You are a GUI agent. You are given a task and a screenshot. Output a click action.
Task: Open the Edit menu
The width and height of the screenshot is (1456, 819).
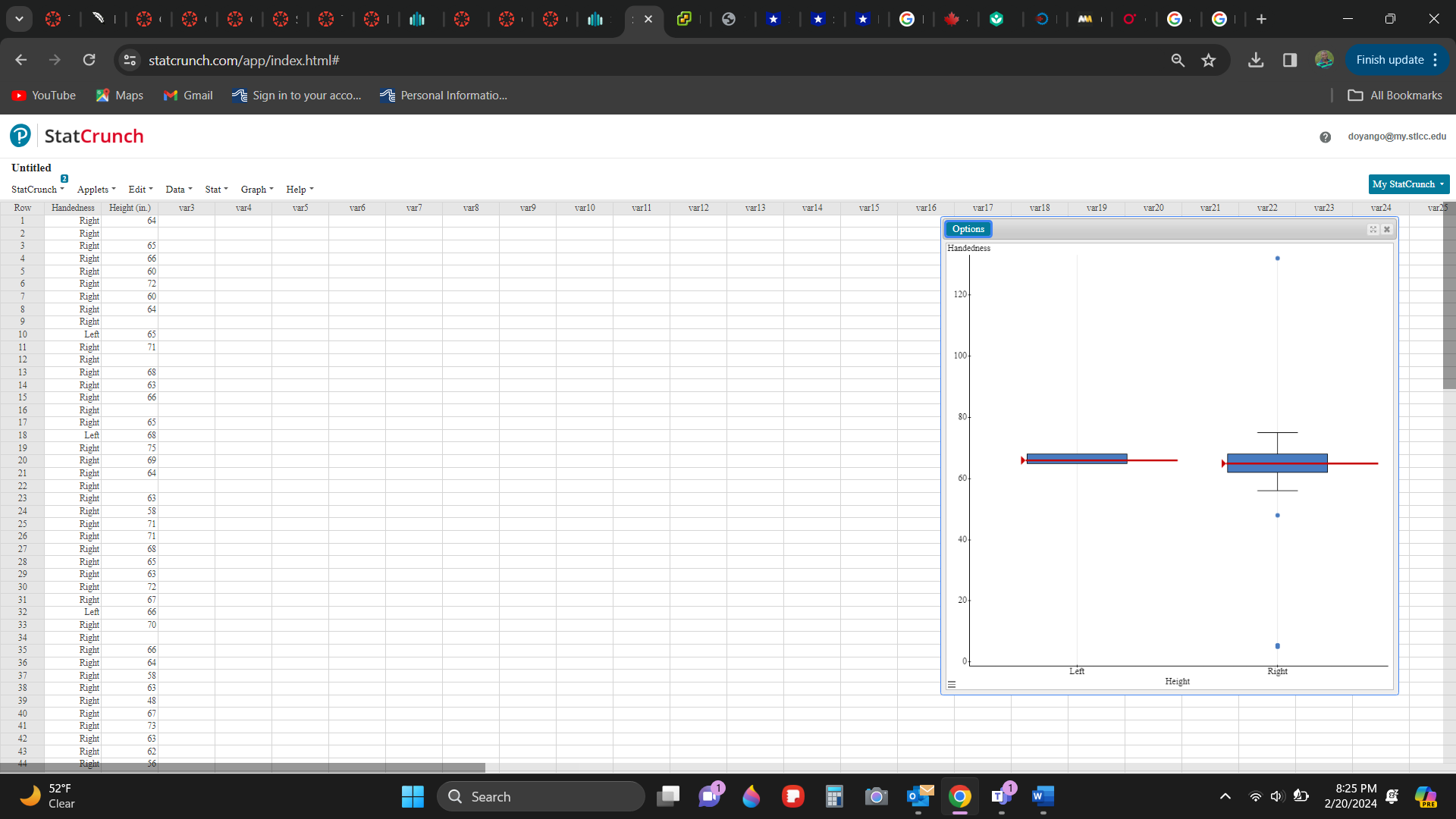(140, 190)
